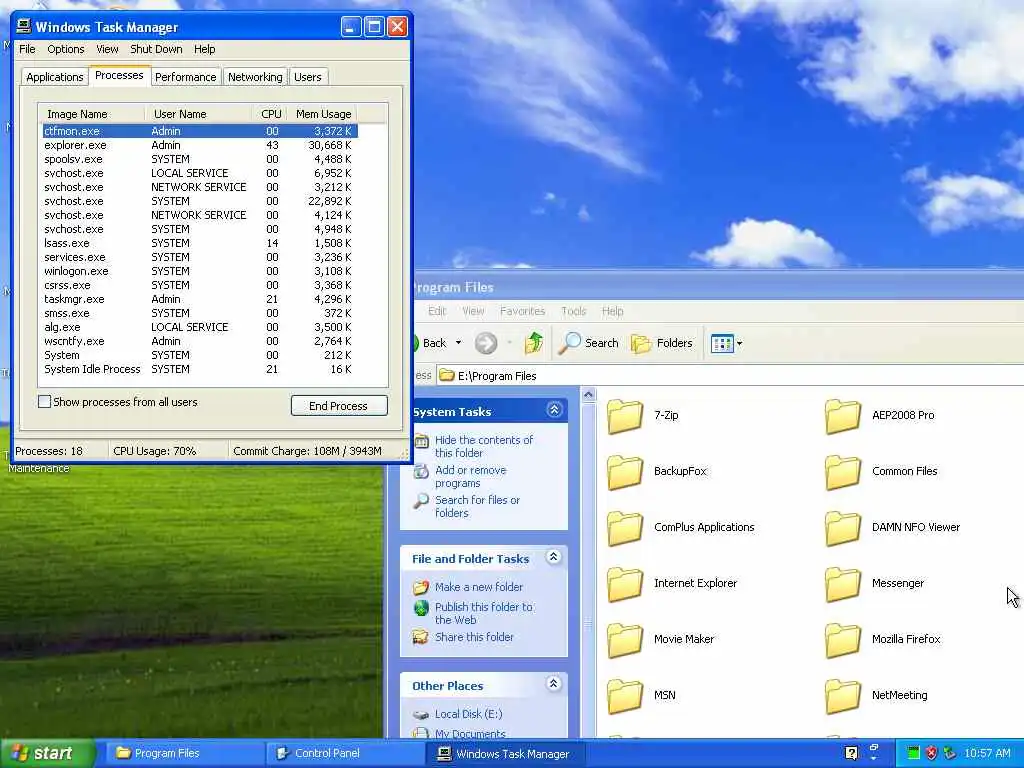Open the Start menu button
Image resolution: width=1024 pixels, height=768 pixels.
pos(46,753)
